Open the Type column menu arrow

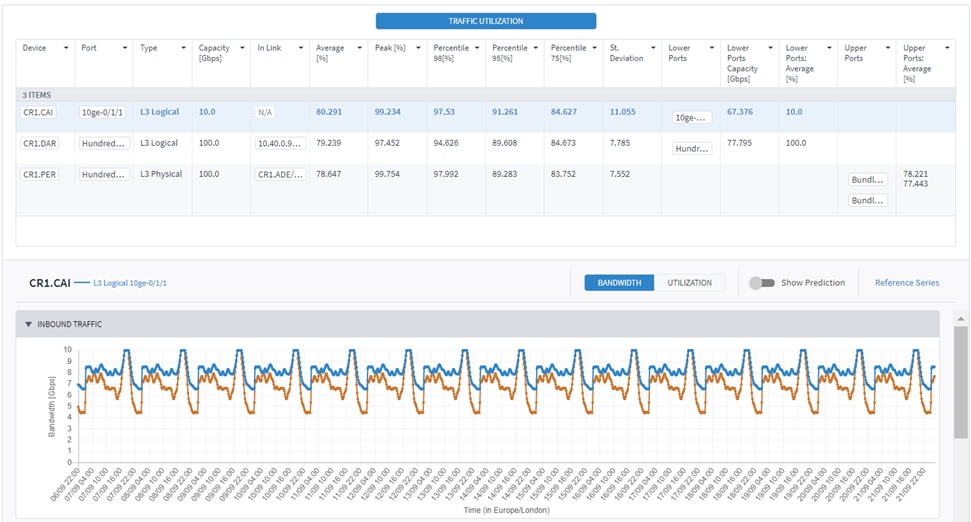pyautogui.click(x=184, y=48)
